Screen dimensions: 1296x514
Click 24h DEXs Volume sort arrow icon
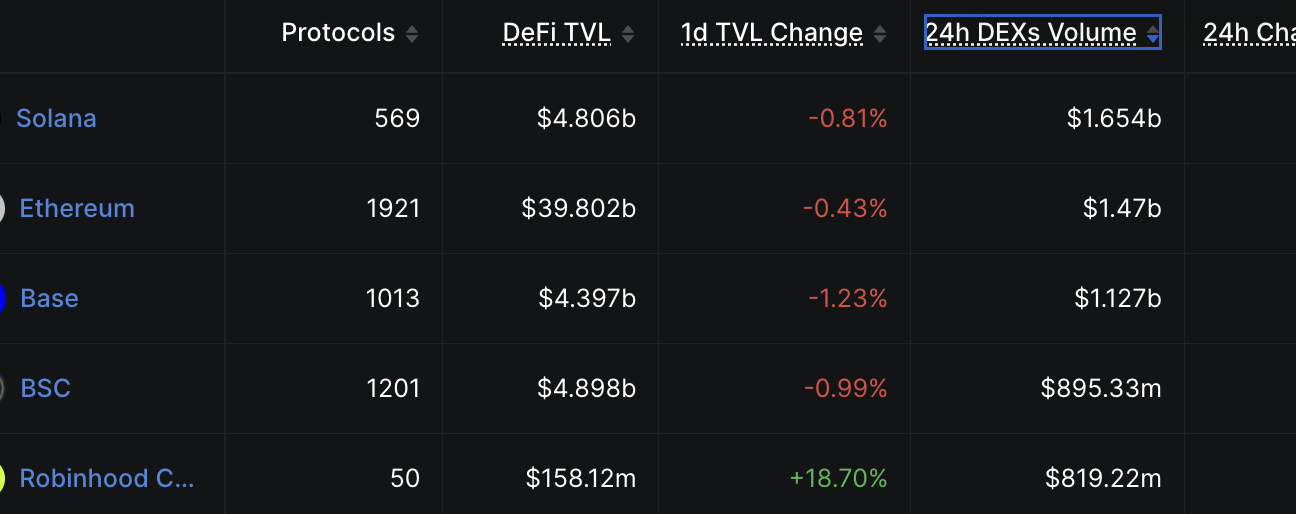[x=1152, y=34]
